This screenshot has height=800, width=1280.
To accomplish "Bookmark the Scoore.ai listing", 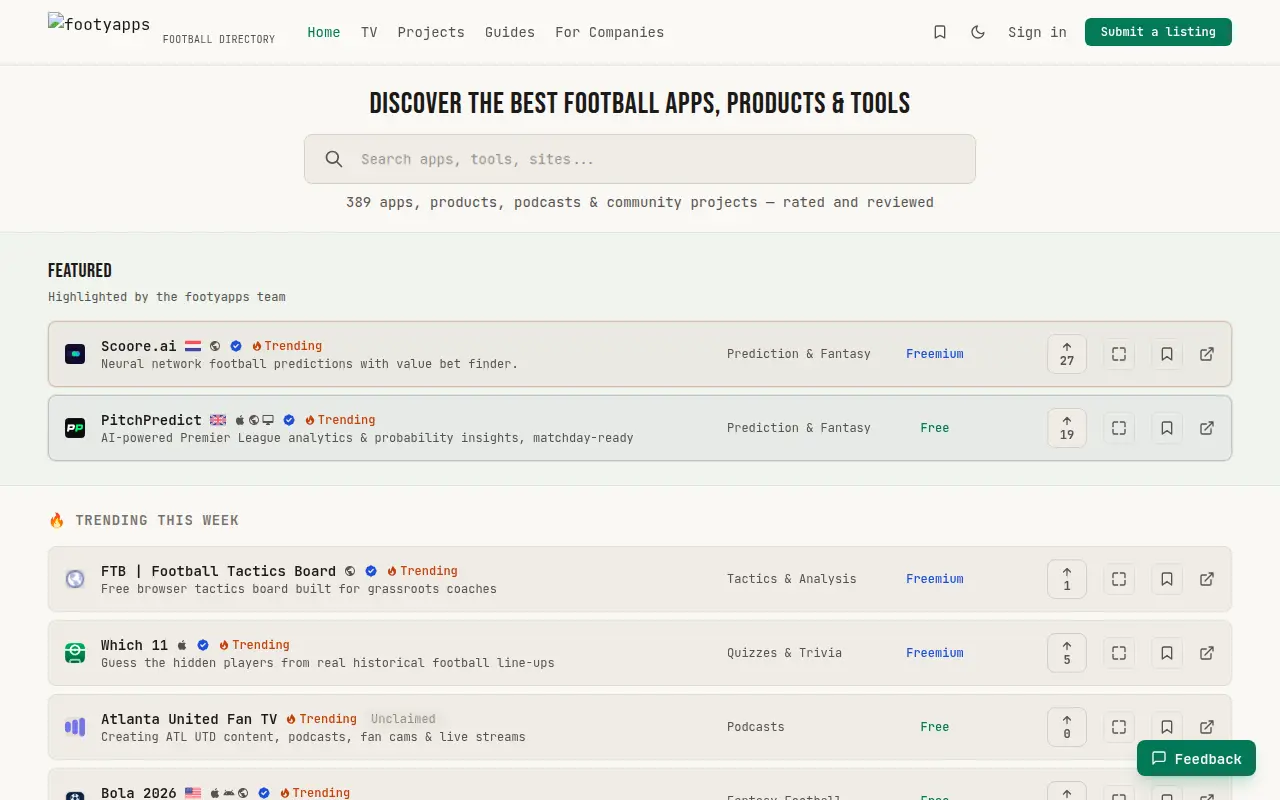I will [1167, 354].
